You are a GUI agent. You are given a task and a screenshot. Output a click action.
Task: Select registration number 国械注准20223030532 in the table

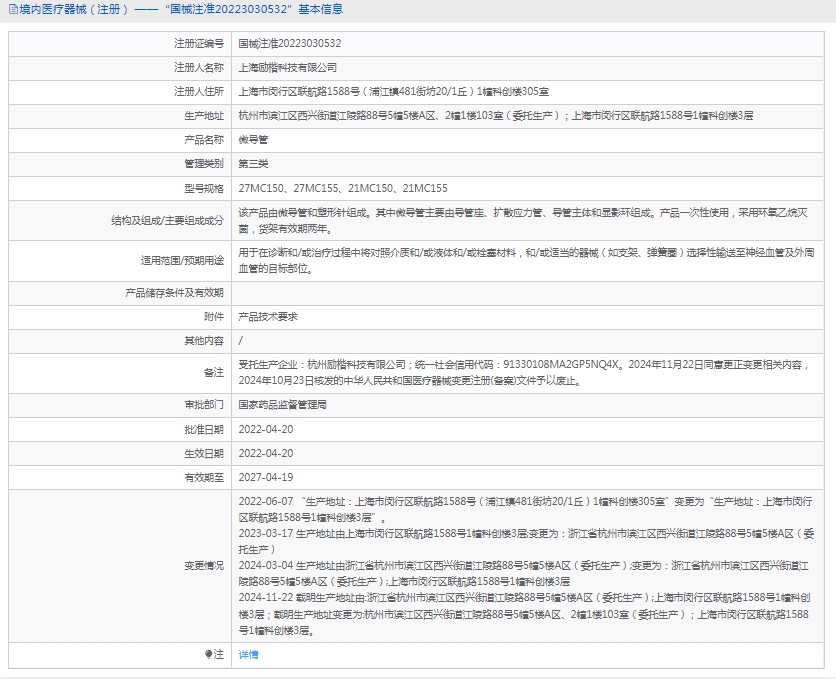[289, 44]
